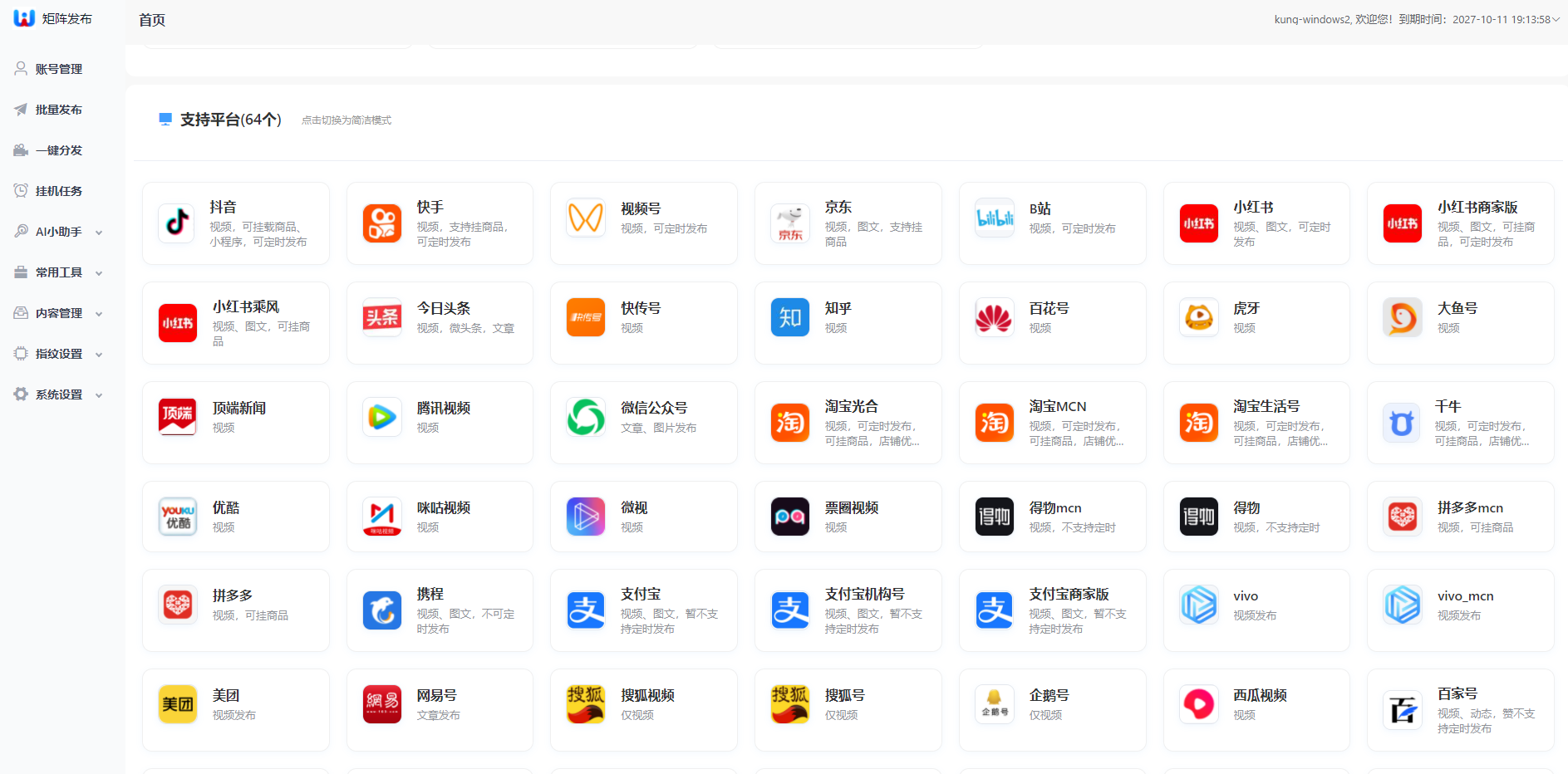1568x774 pixels.
Task: Click the 快传号 platform name
Action: 641,309
